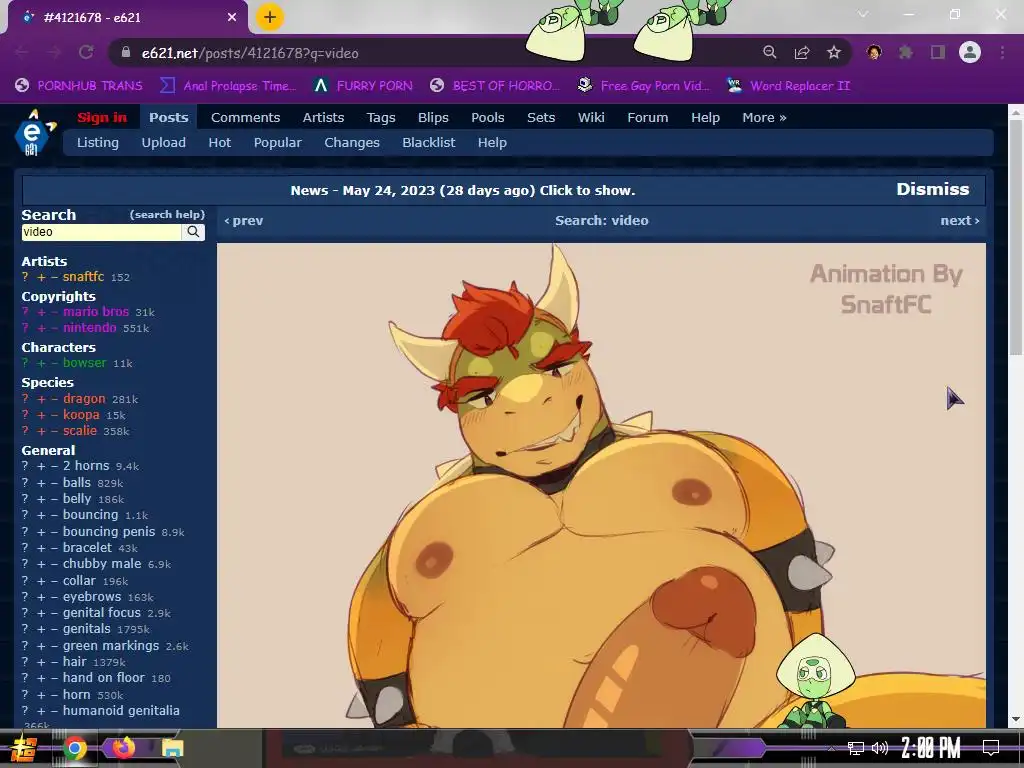Image resolution: width=1024 pixels, height=768 pixels.
Task: Open the Pools section
Action: coord(488,118)
